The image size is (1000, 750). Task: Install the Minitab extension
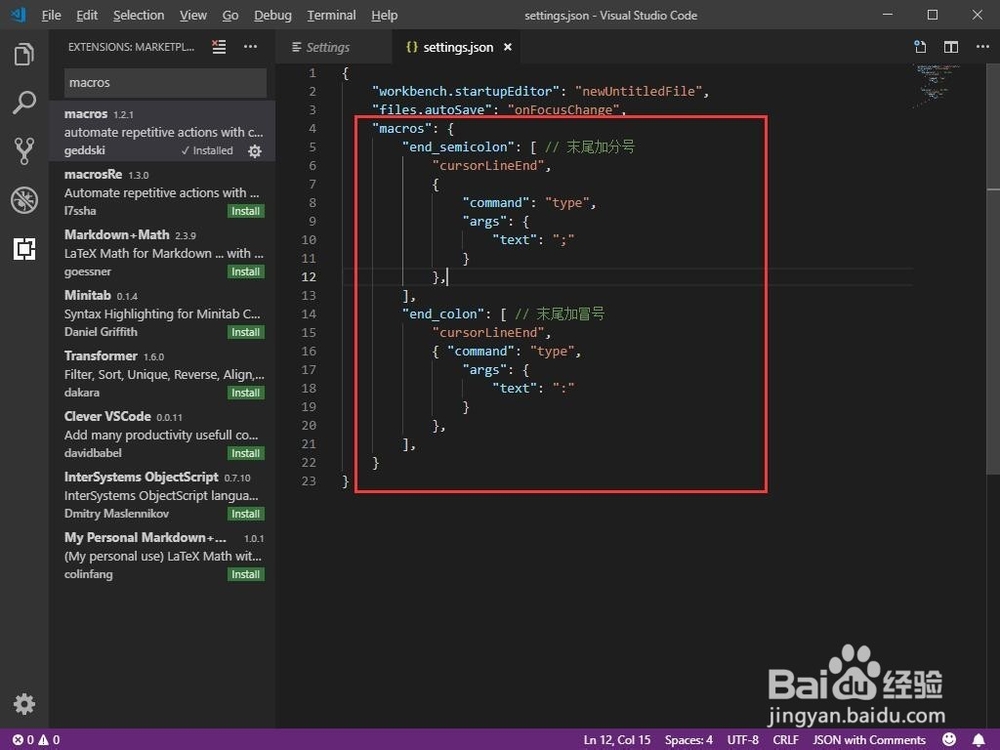click(x=246, y=332)
